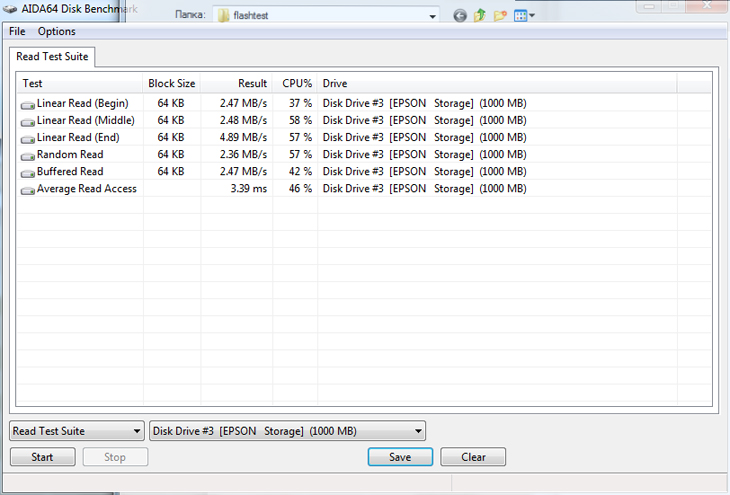Screen dimensions: 730x495
Task: Click the Buffered Read drive description text
Action: (425, 171)
